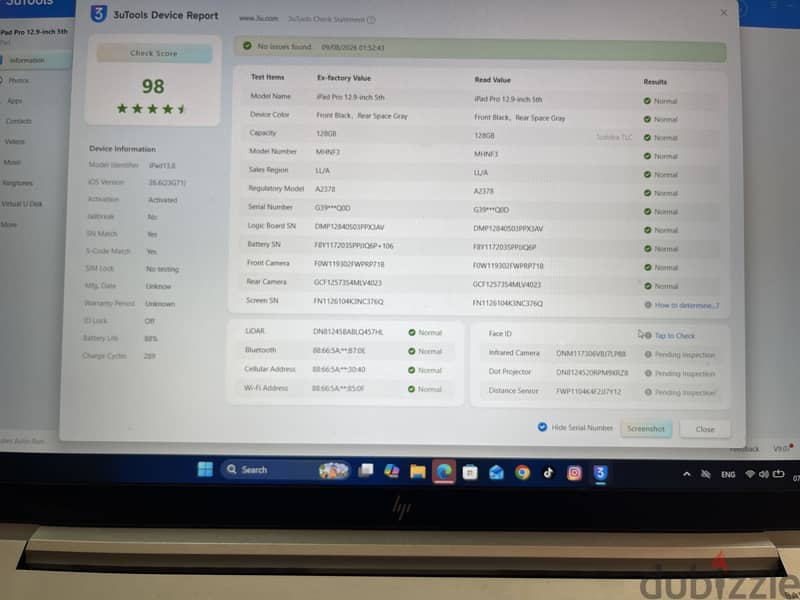Click Pending Inspection for Distance Sensor
This screenshot has width=800, height=600.
click(x=680, y=392)
